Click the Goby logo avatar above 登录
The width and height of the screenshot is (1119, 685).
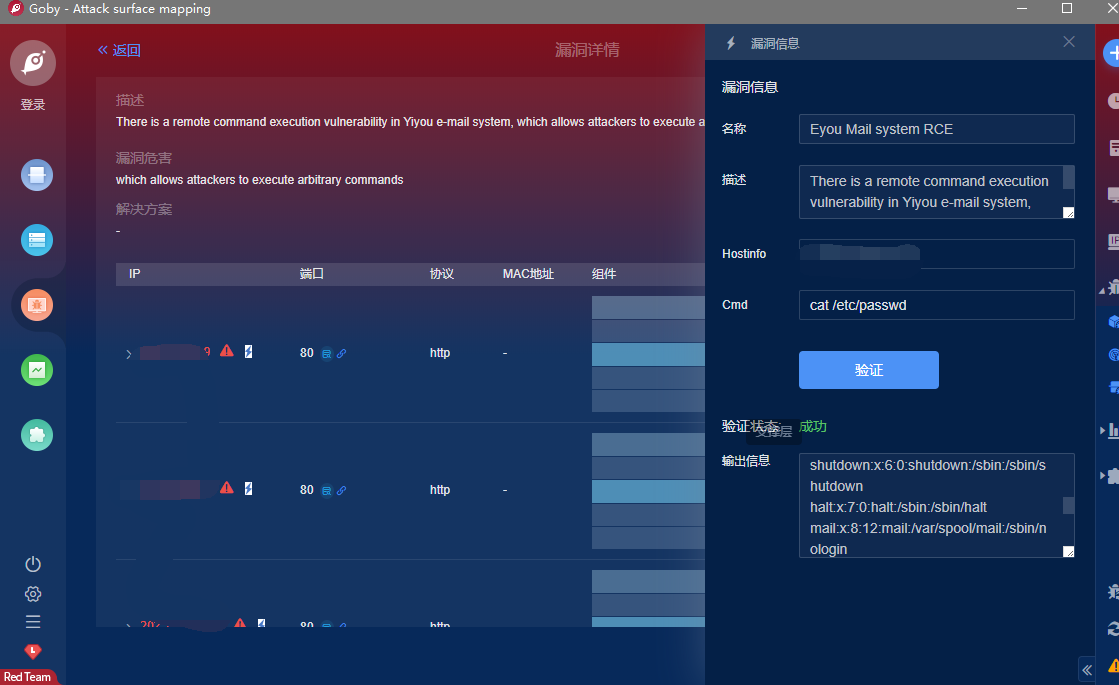tap(33, 63)
